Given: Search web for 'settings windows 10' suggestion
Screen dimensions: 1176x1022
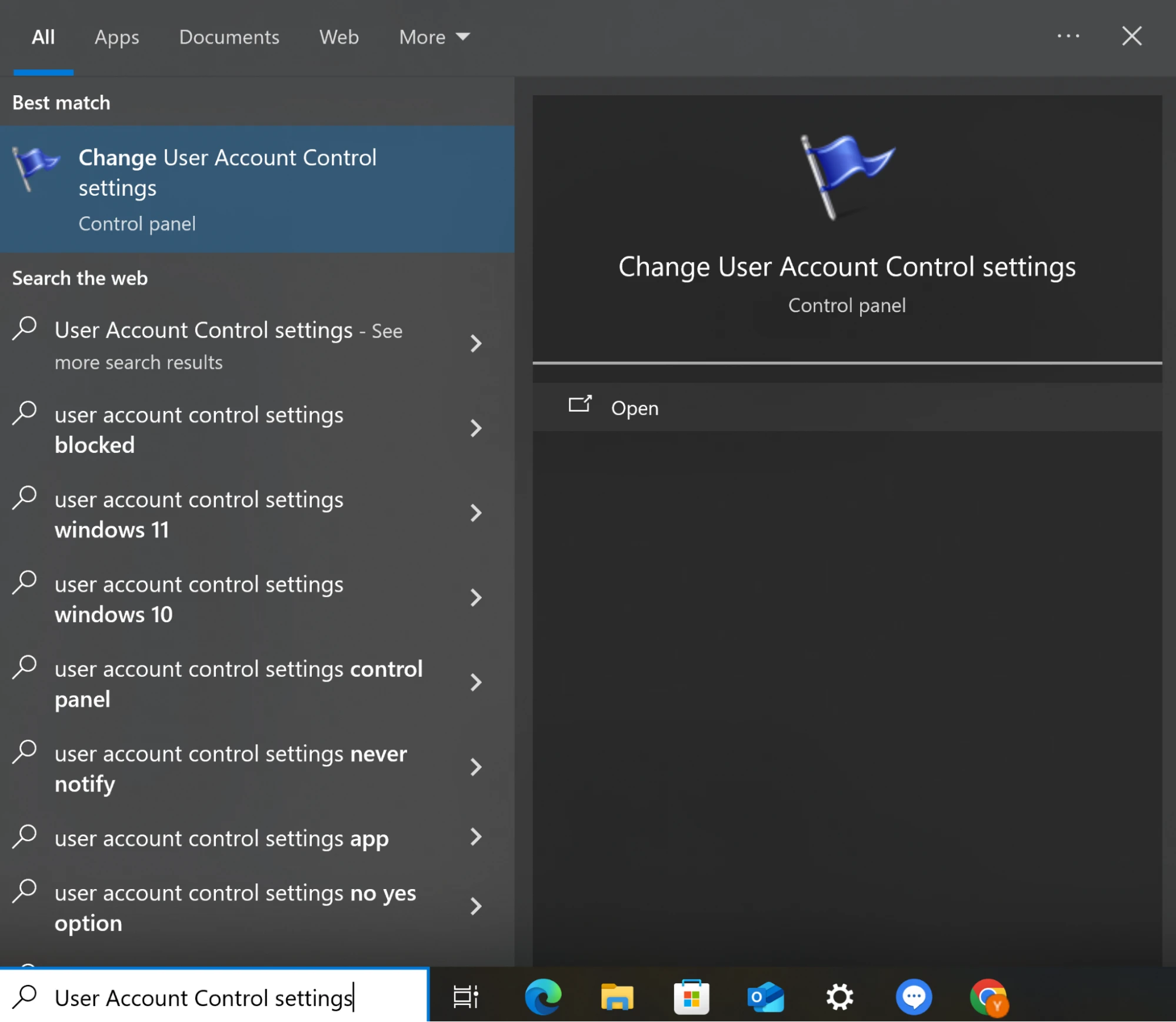Looking at the screenshot, I should tap(257, 599).
